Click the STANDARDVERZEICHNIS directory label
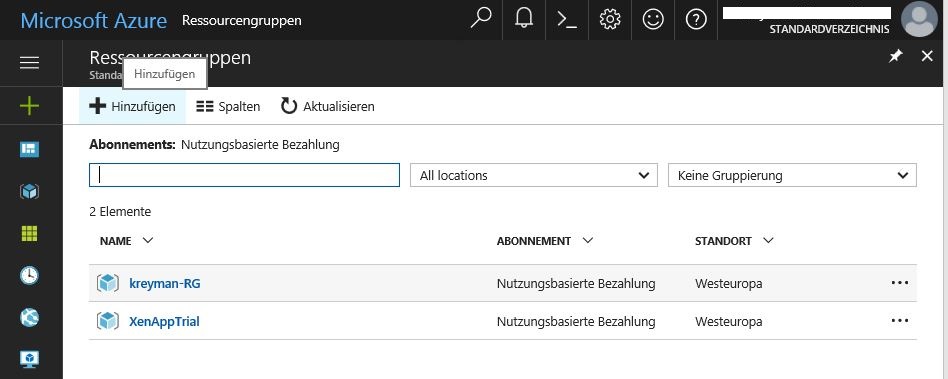The height and width of the screenshot is (379, 948). point(829,29)
